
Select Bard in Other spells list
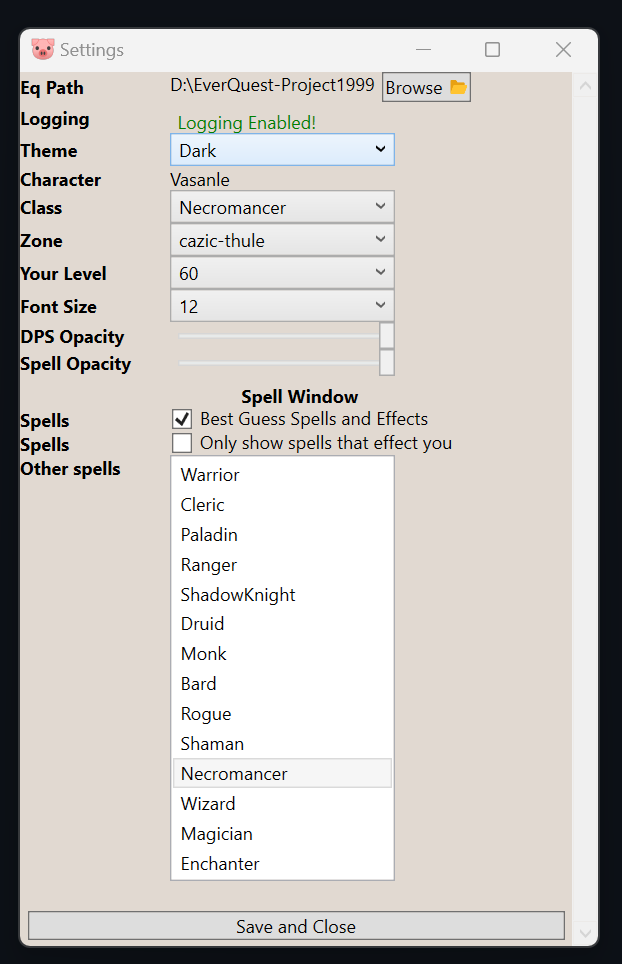[x=282, y=684]
